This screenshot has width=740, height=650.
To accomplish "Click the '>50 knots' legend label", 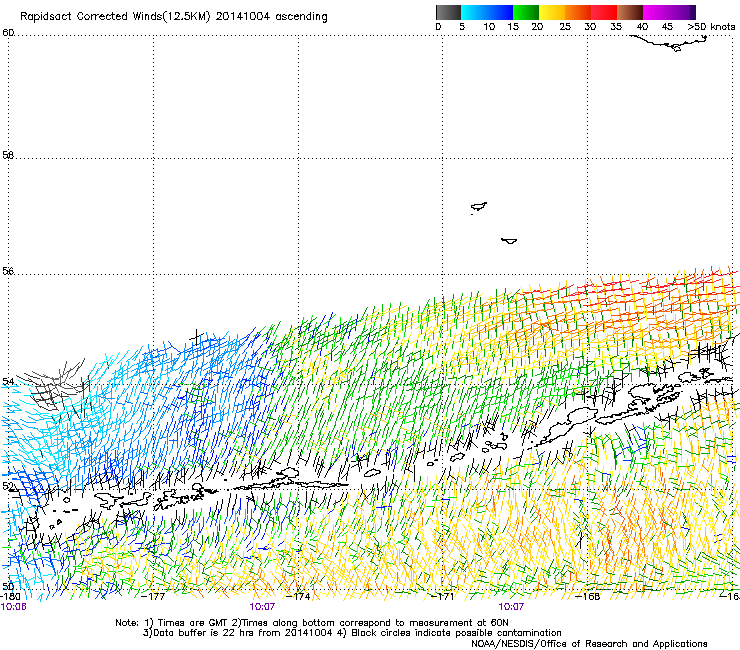I will pos(711,27).
